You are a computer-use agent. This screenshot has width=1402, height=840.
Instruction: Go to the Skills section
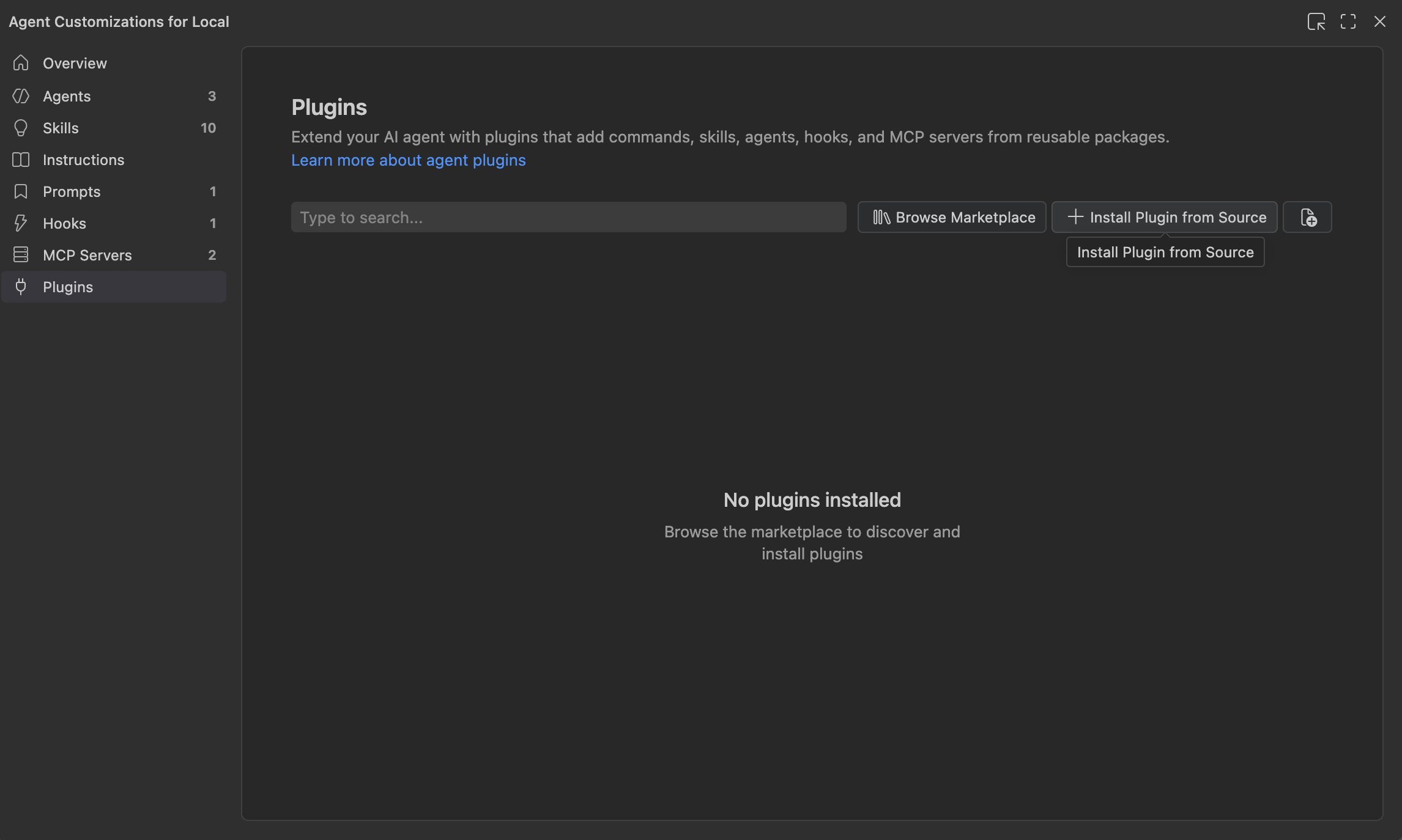(x=114, y=128)
